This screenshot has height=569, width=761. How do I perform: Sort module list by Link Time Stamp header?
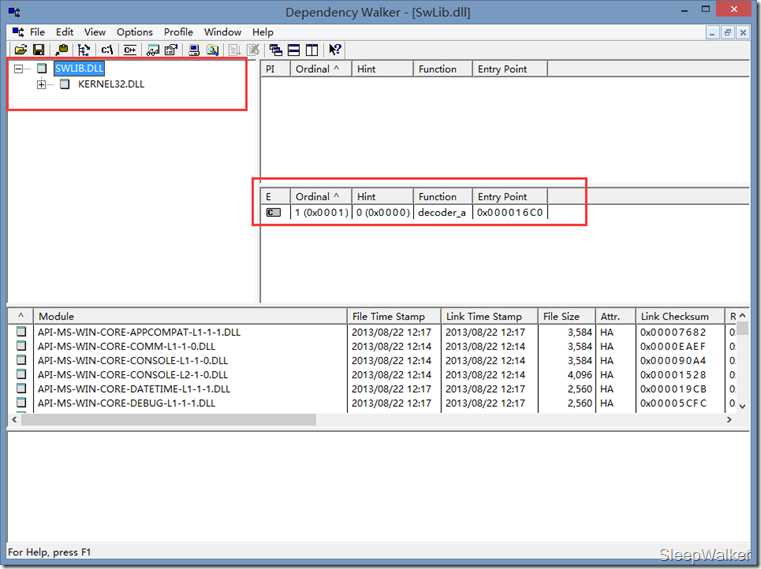pos(489,316)
